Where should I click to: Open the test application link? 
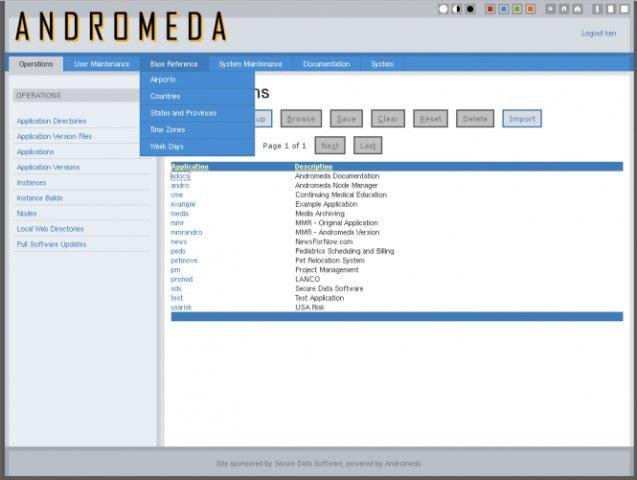[177, 298]
